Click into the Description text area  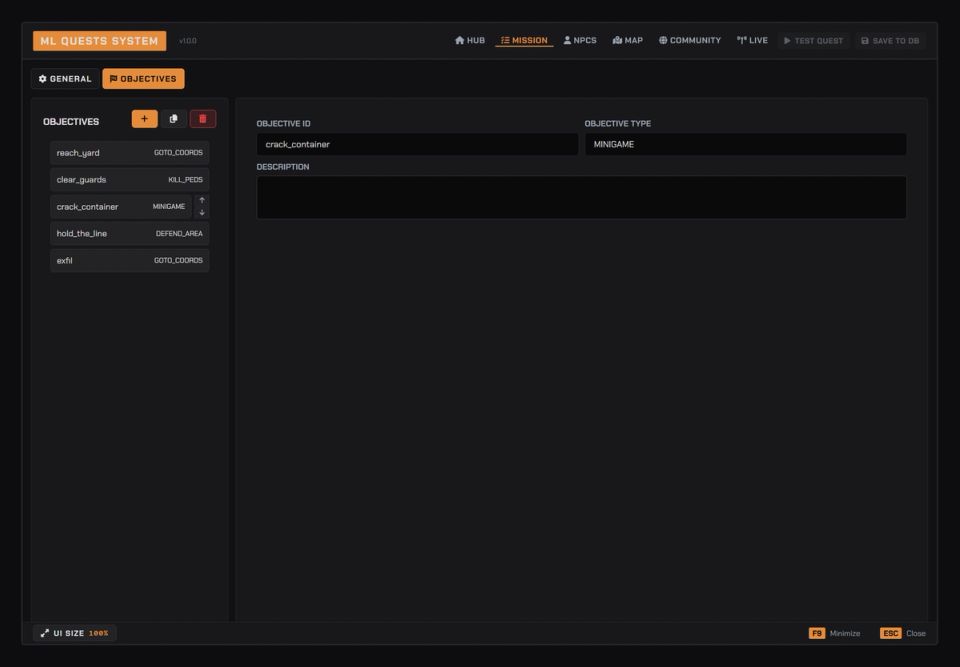[582, 197]
